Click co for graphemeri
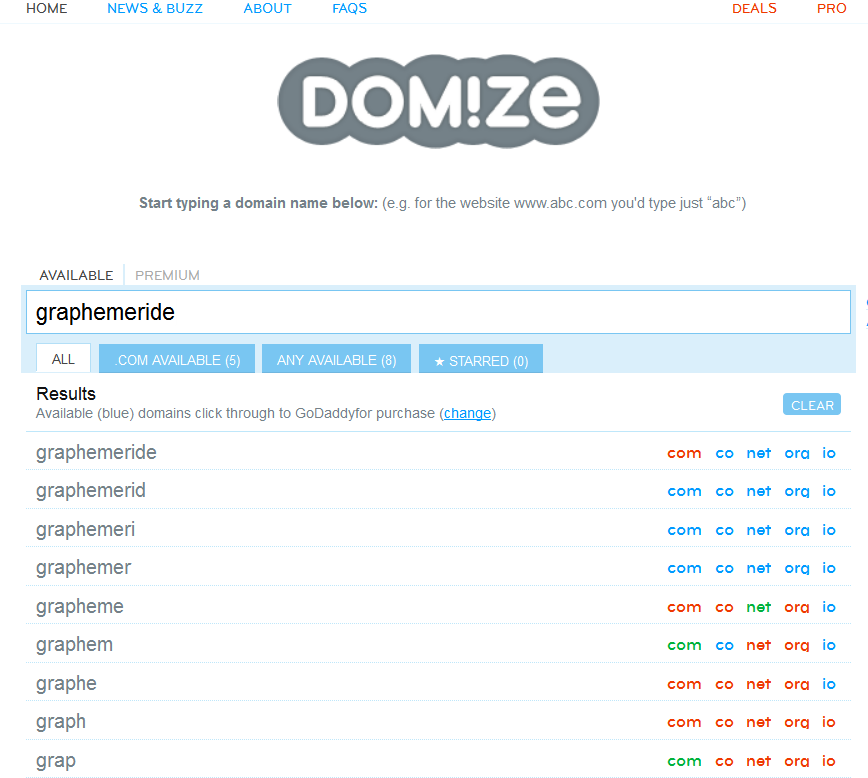The height and width of the screenshot is (778, 868). tap(725, 530)
